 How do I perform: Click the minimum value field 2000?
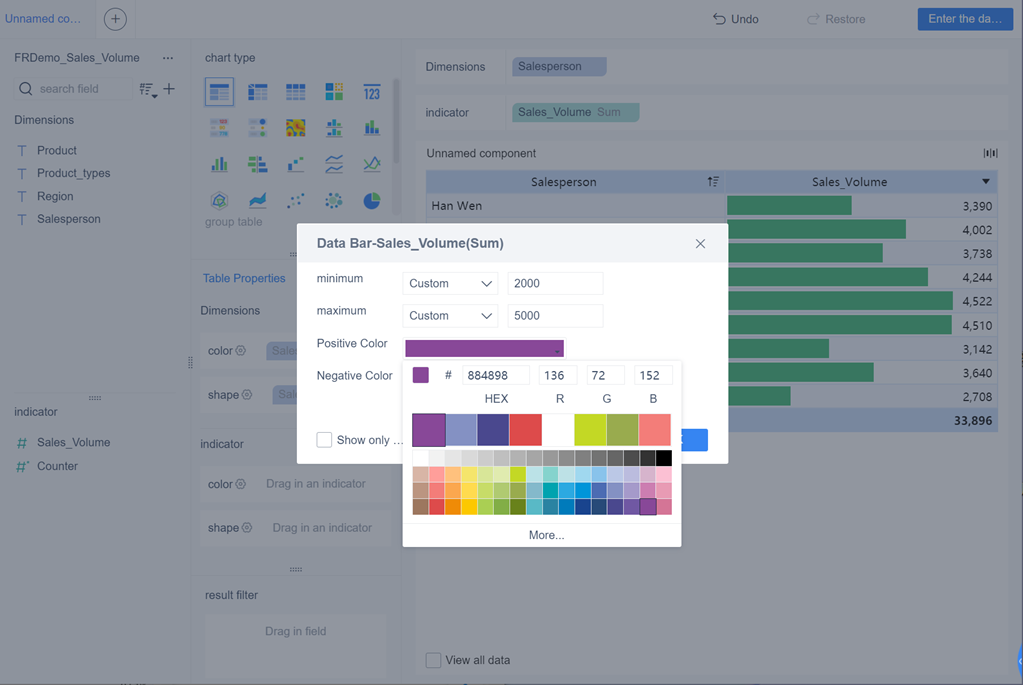[x=555, y=283]
